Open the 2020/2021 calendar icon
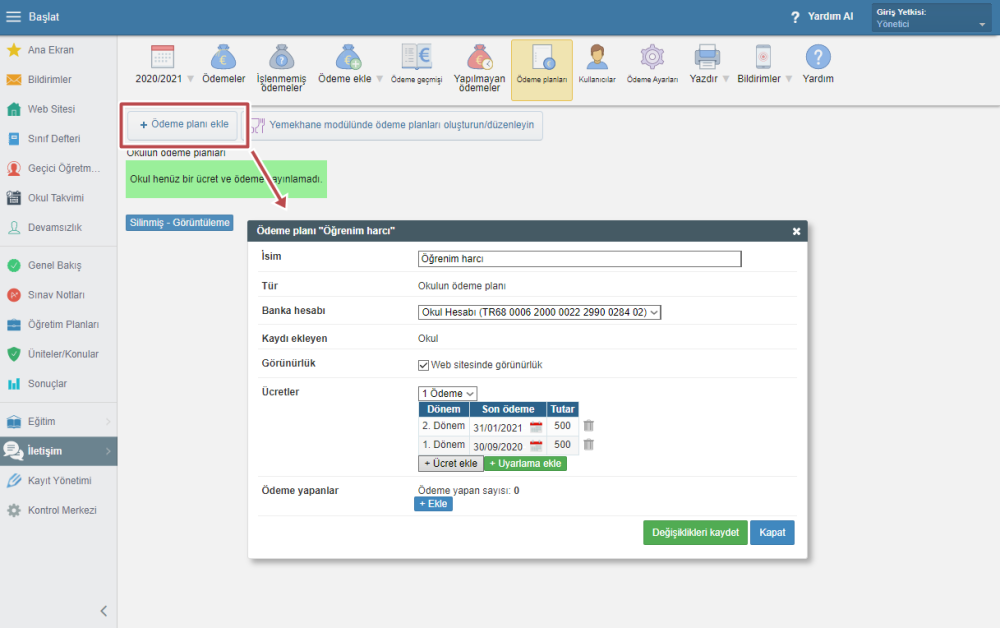 163,57
